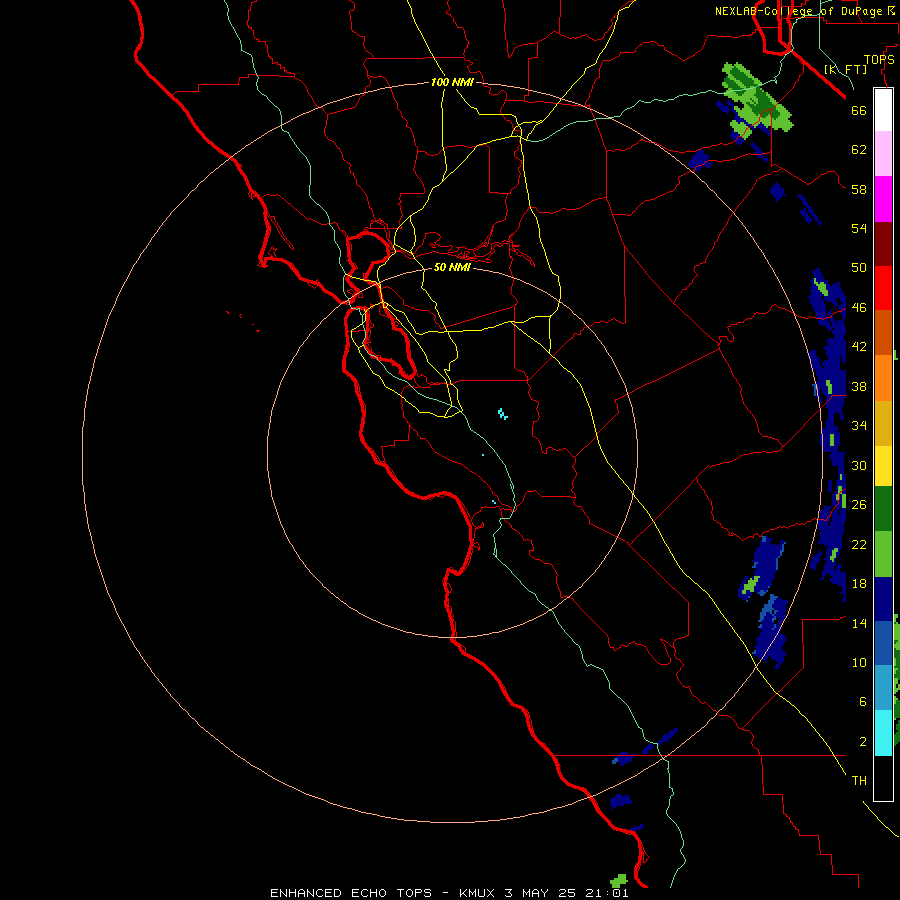Select the light green legend swatch
Image resolution: width=900 pixels, height=900 pixels.
click(883, 553)
